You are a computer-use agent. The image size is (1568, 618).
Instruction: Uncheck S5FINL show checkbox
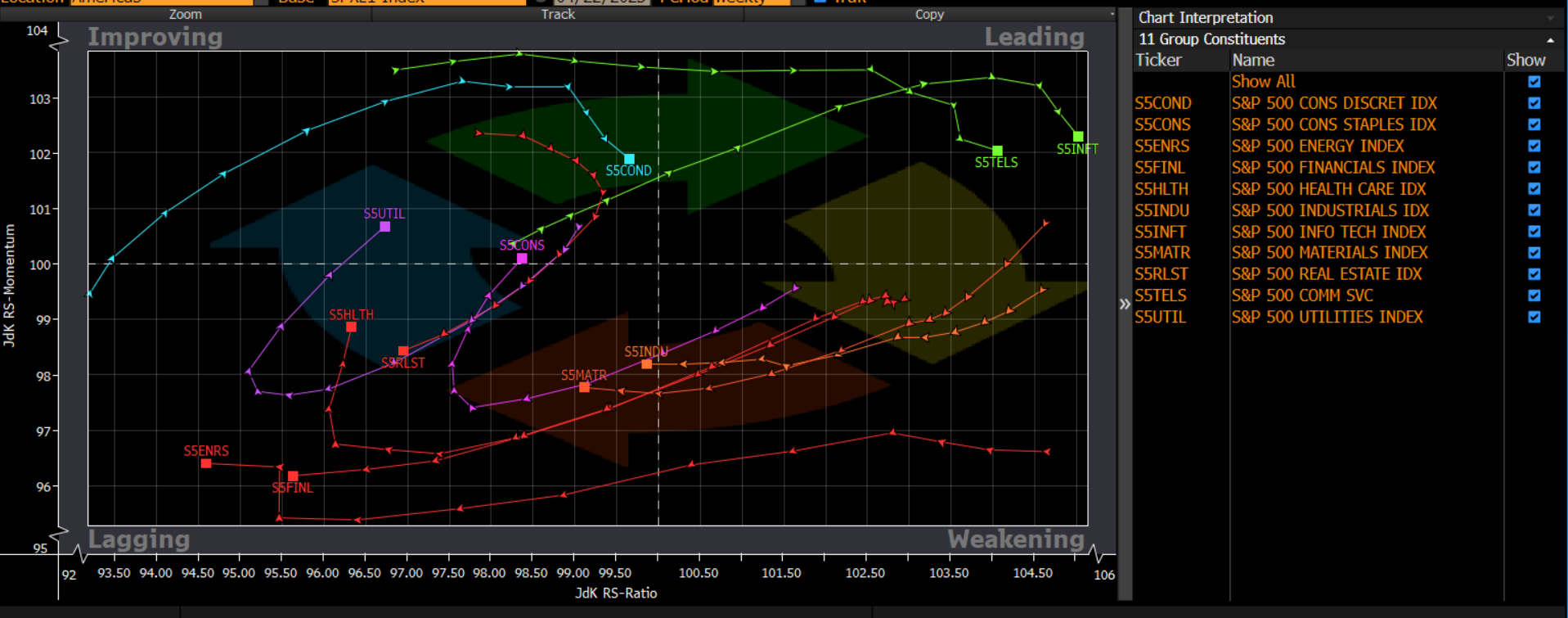coord(1534,167)
